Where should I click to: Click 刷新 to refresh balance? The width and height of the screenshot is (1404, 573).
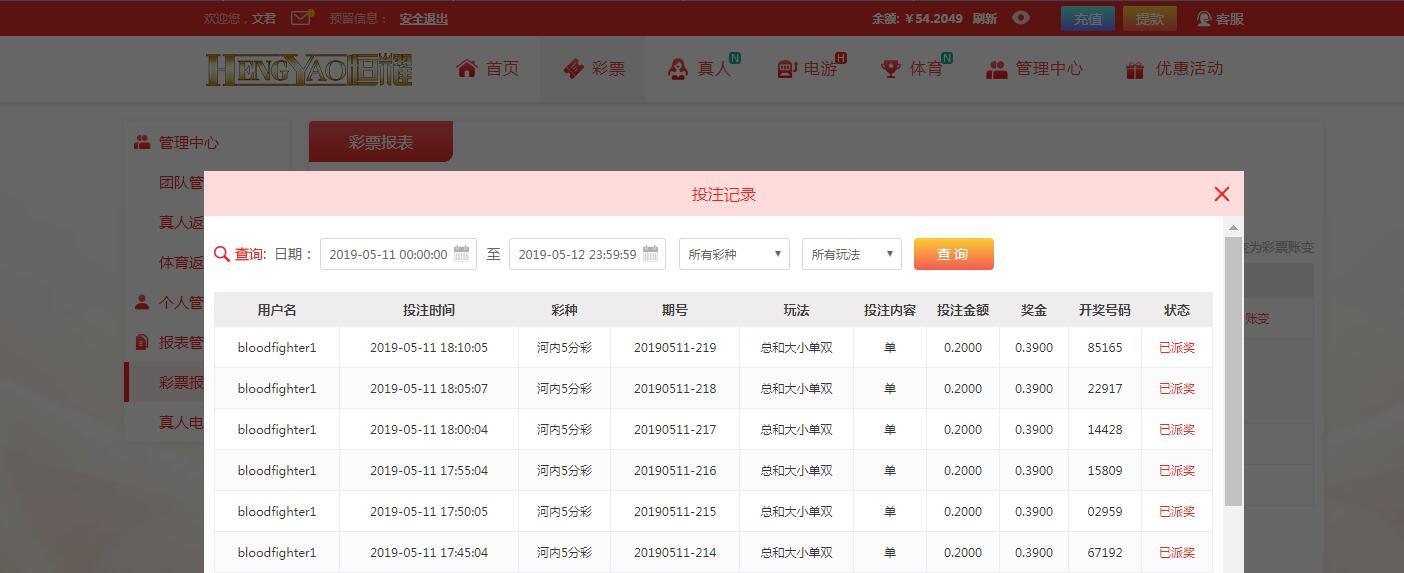pyautogui.click(x=984, y=19)
